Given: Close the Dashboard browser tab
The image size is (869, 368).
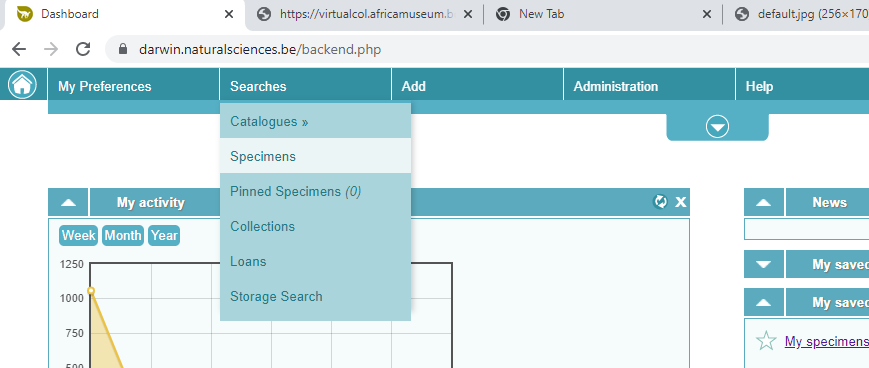Looking at the screenshot, I should (x=228, y=14).
